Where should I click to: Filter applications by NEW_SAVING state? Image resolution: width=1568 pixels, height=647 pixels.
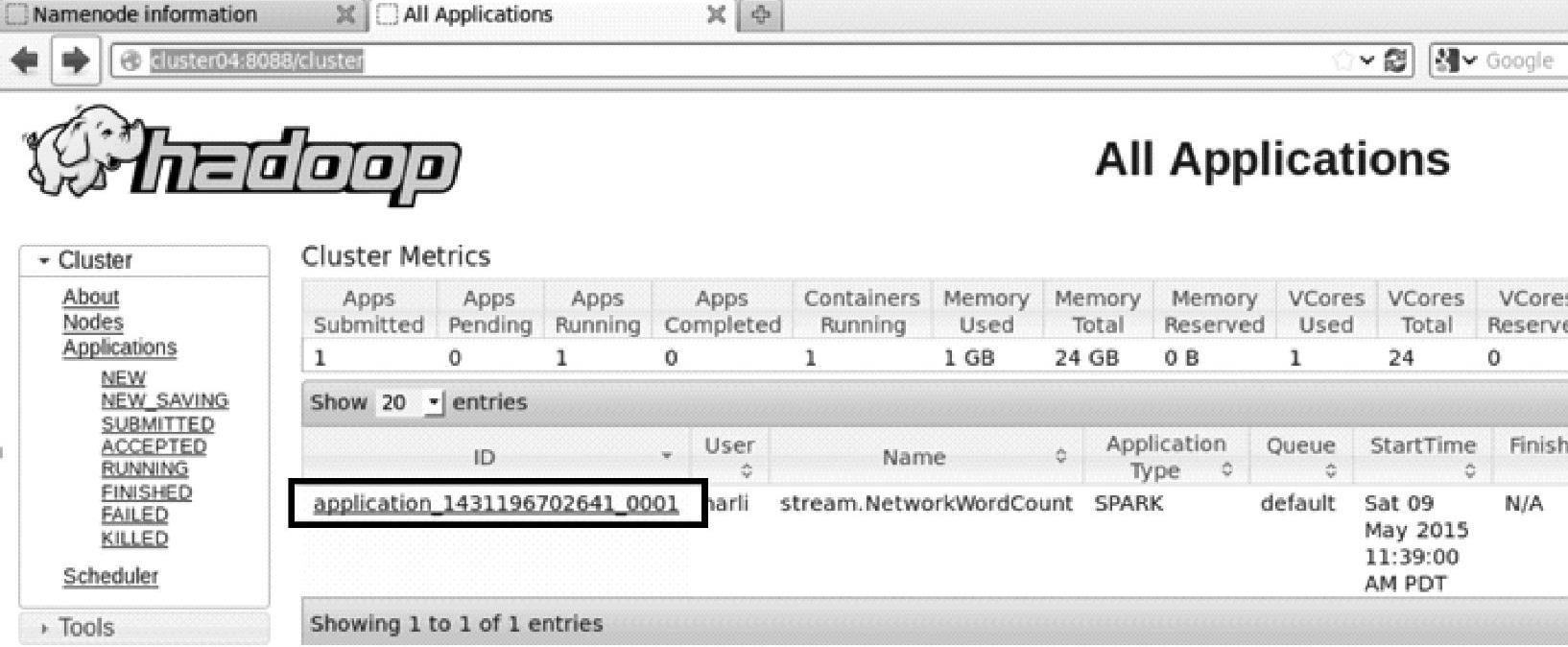click(x=165, y=400)
